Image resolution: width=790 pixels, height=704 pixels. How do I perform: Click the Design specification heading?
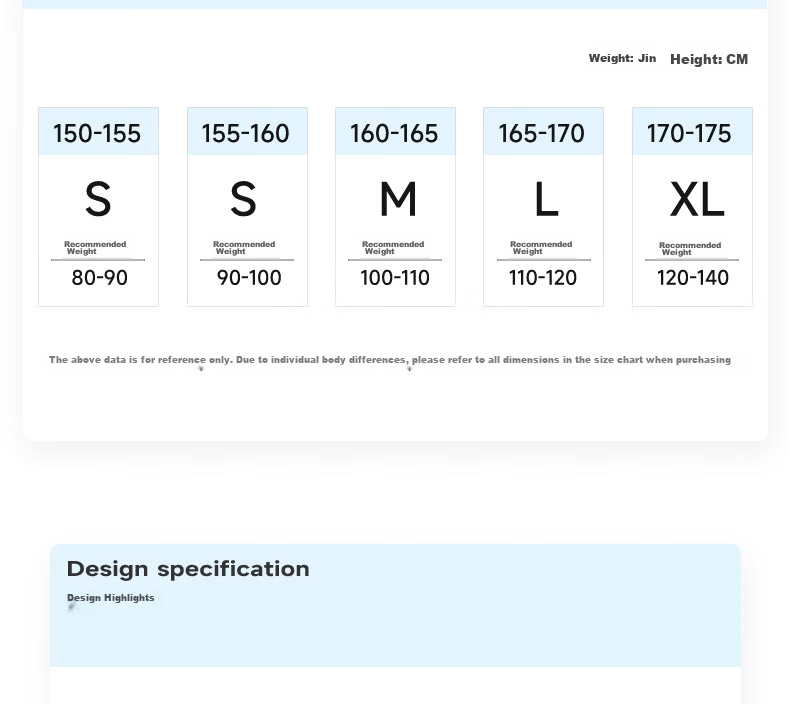188,569
